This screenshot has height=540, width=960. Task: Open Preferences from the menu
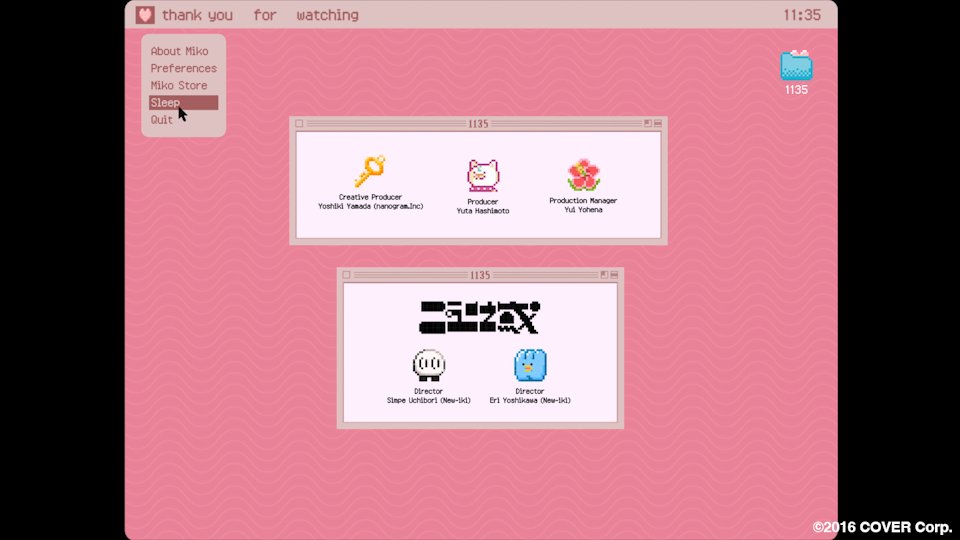(x=184, y=69)
